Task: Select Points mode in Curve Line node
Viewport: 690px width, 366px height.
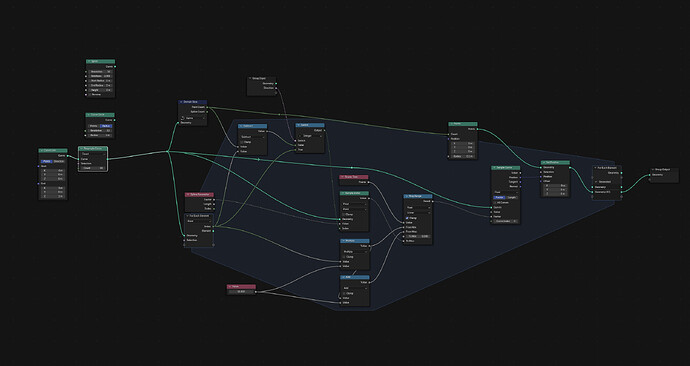Action: [47, 161]
